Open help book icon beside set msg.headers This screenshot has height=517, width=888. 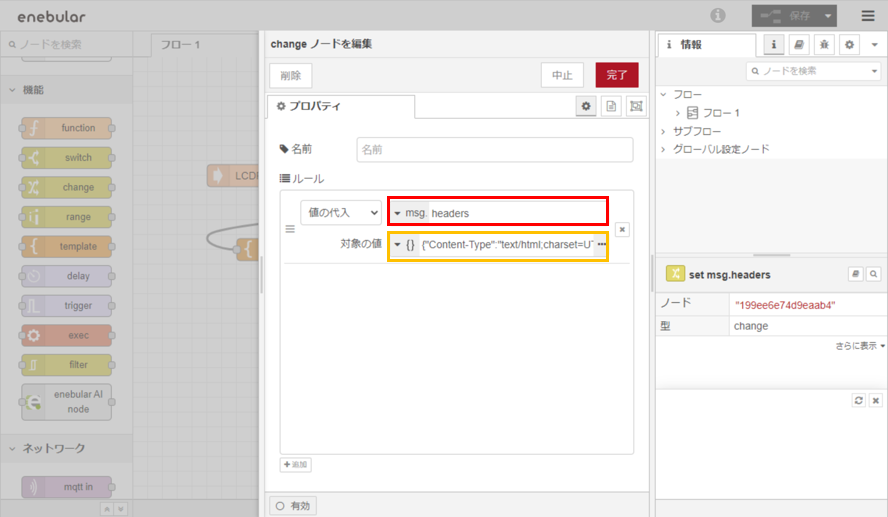click(855, 274)
